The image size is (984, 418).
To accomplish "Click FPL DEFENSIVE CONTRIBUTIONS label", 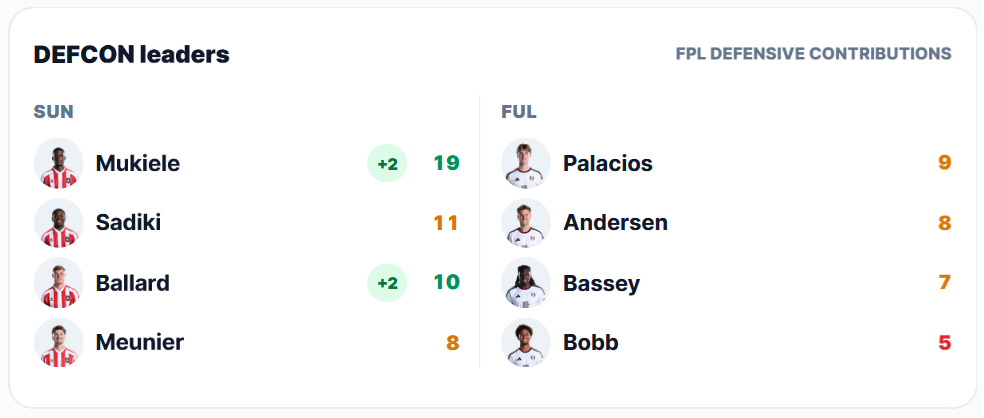I will click(x=813, y=54).
